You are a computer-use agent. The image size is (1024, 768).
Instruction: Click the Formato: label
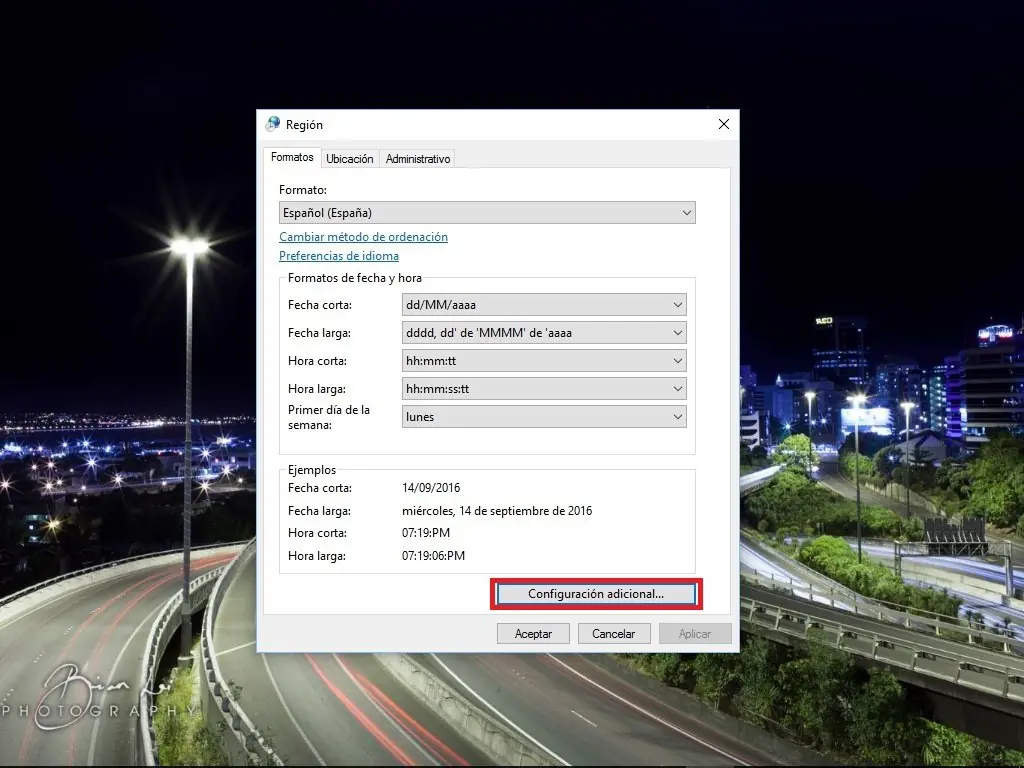(x=303, y=190)
